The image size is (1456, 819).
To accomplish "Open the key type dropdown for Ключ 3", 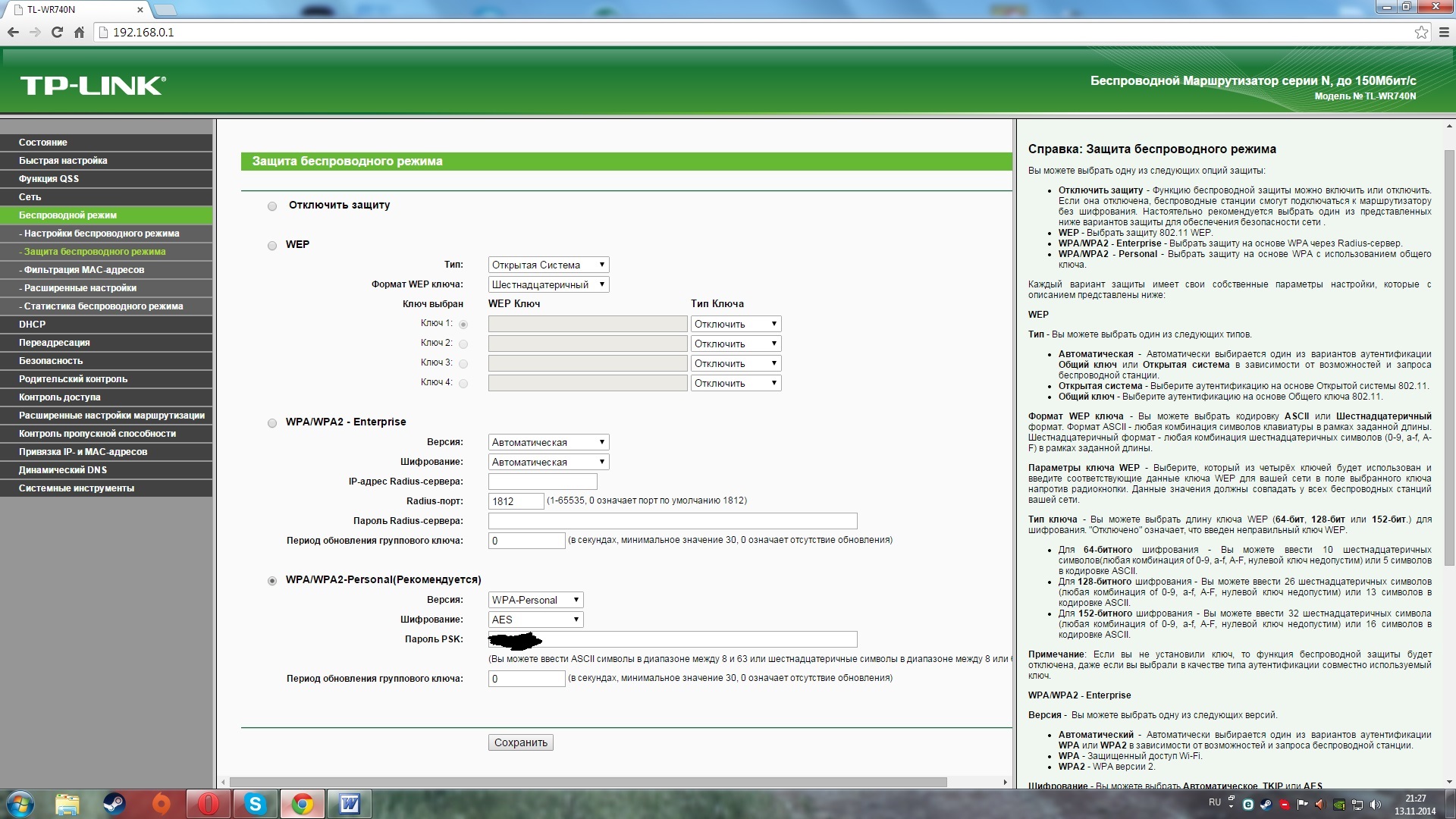I will coord(736,363).
